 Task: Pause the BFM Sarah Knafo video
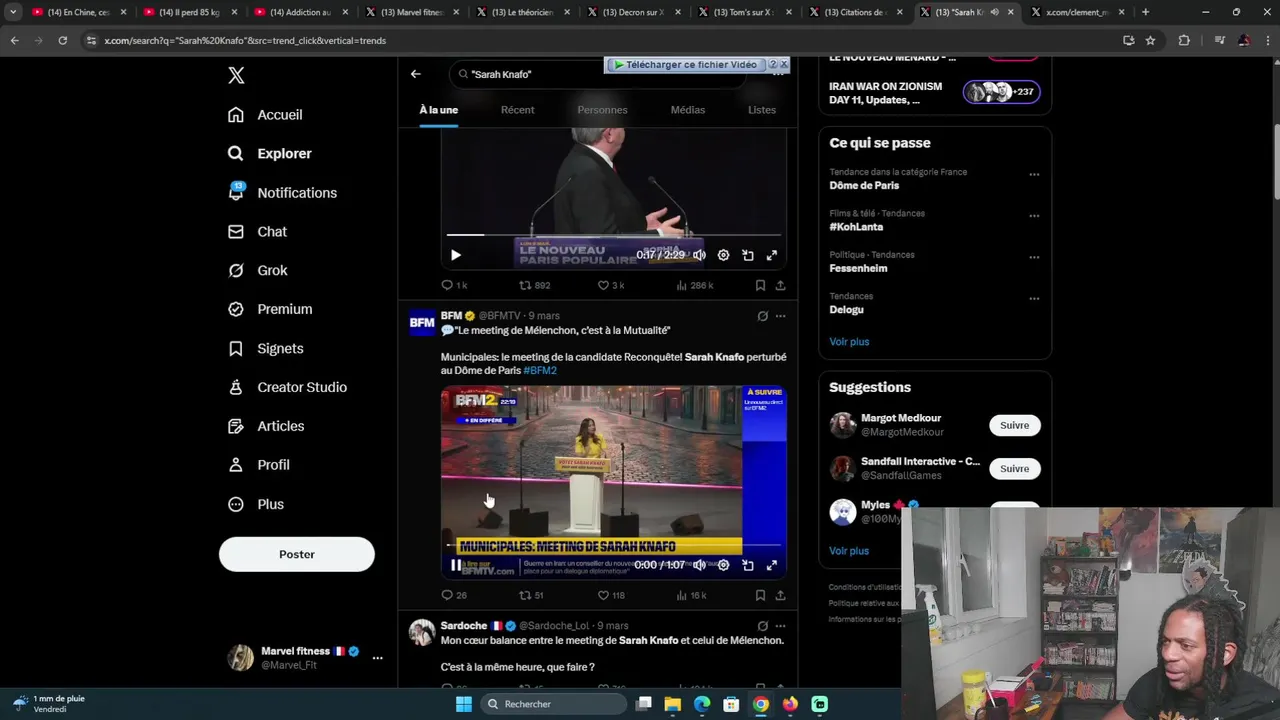click(455, 565)
